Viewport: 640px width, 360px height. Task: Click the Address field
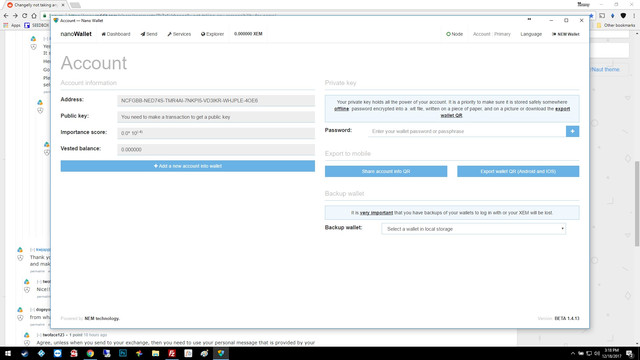click(x=216, y=100)
